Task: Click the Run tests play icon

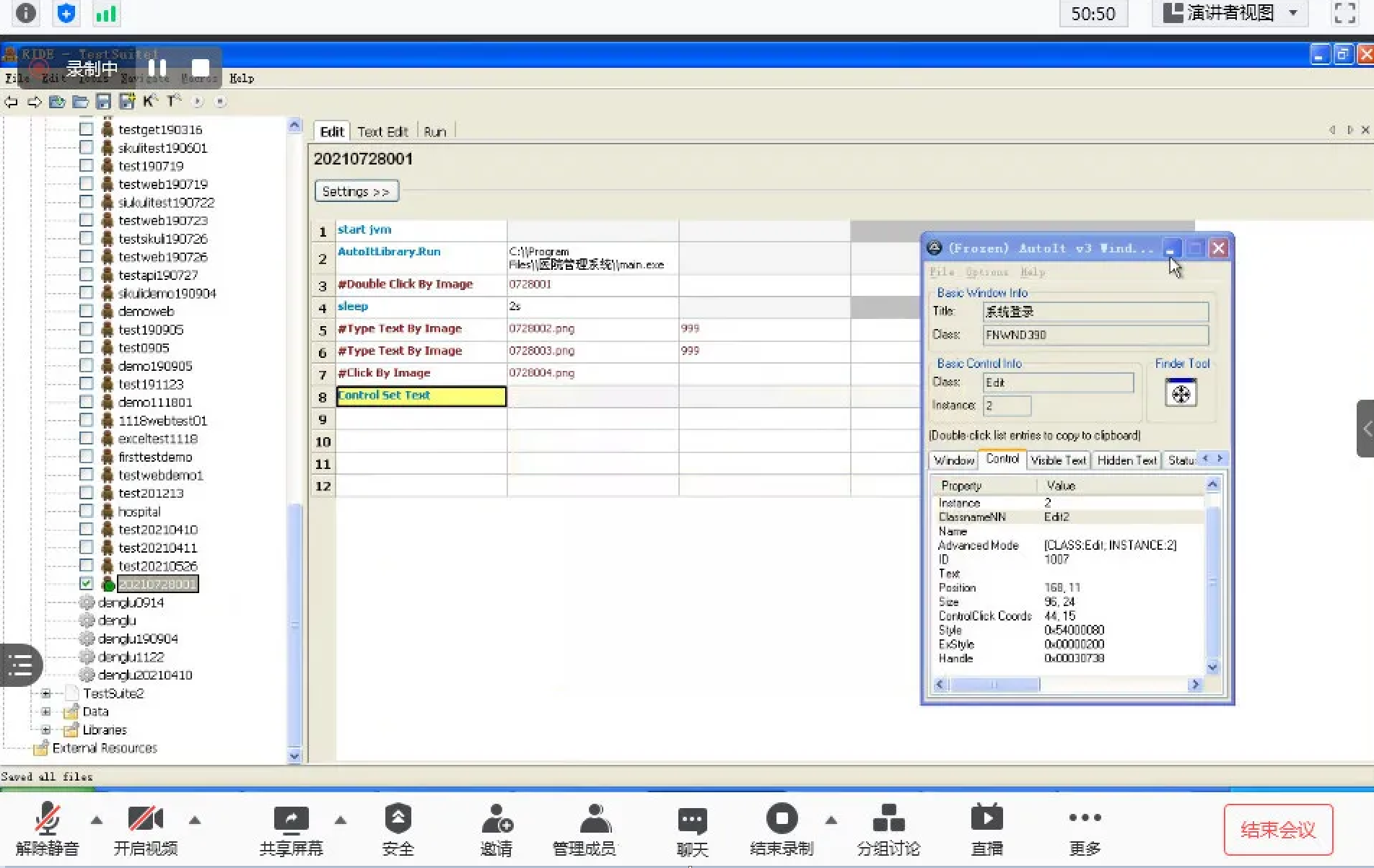Action: pyautogui.click(x=198, y=102)
